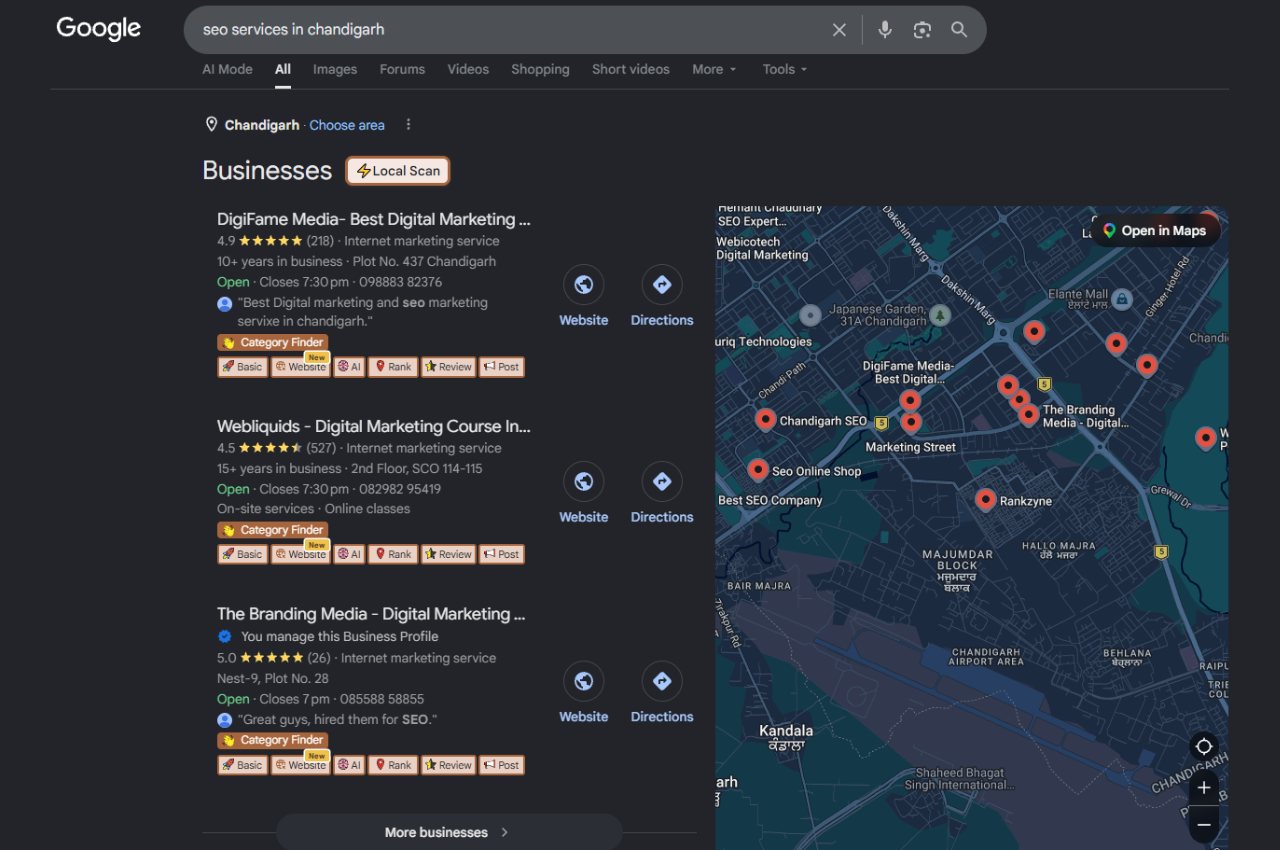Expand the Tools dropdown
This screenshot has width=1280, height=850.
pos(784,69)
